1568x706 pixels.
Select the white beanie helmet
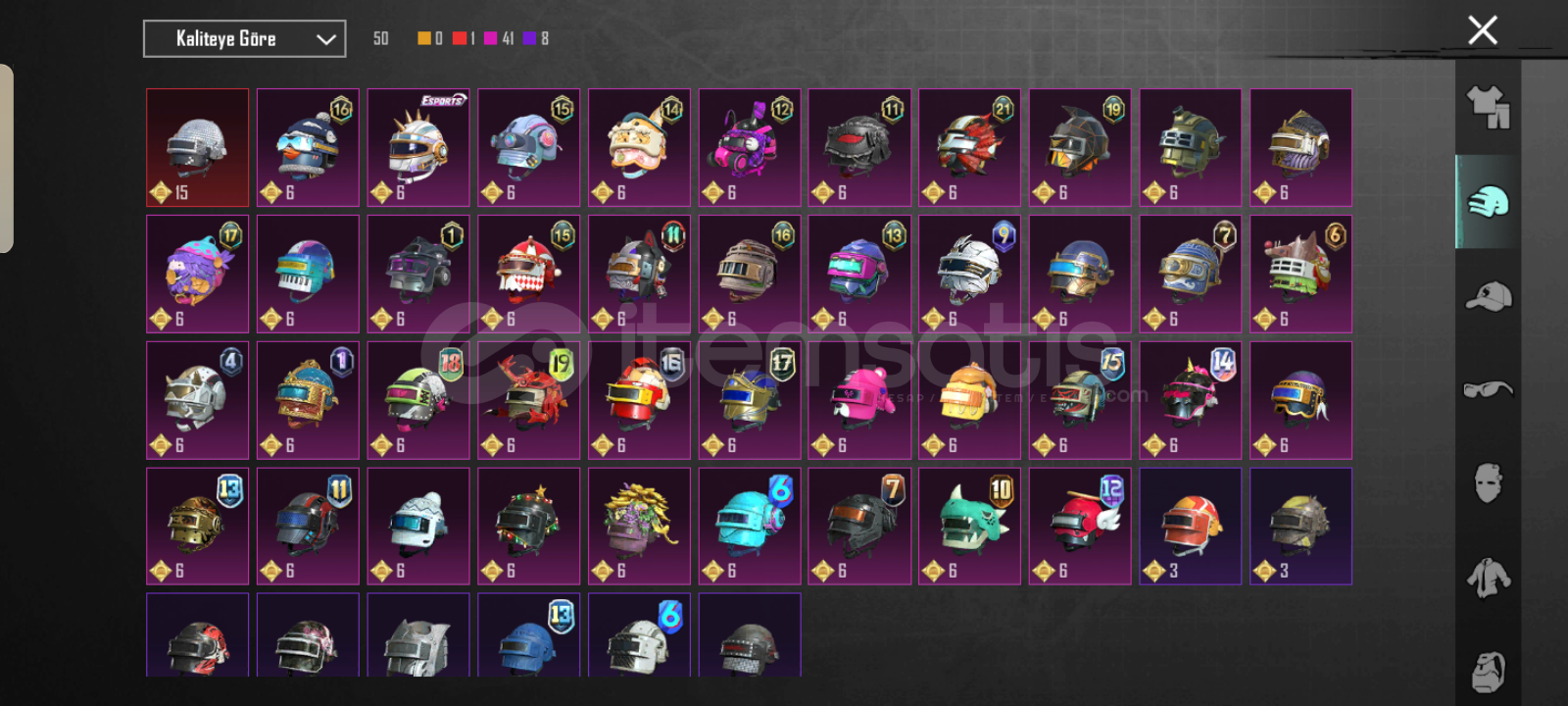point(418,526)
